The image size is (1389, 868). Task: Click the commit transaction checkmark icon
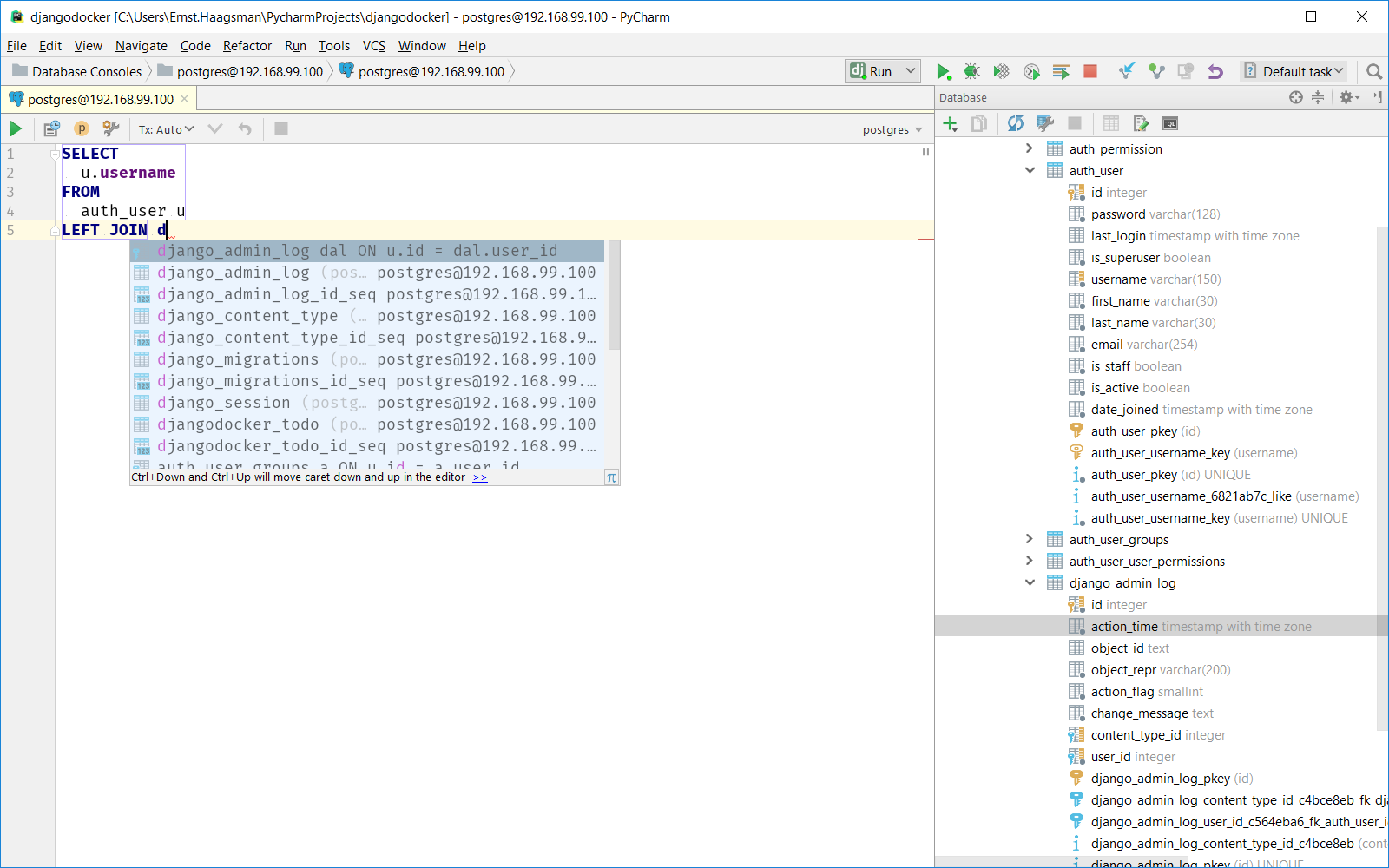[215, 128]
